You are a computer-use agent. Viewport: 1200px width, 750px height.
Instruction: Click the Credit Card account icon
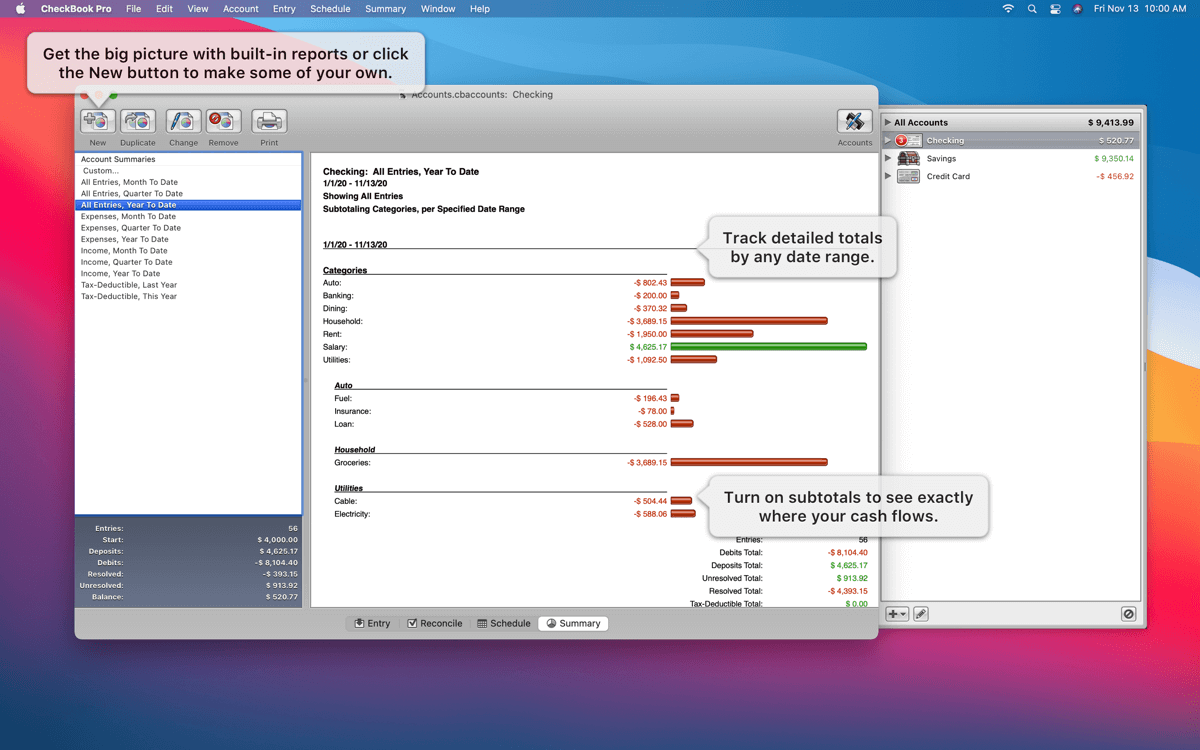tap(908, 176)
